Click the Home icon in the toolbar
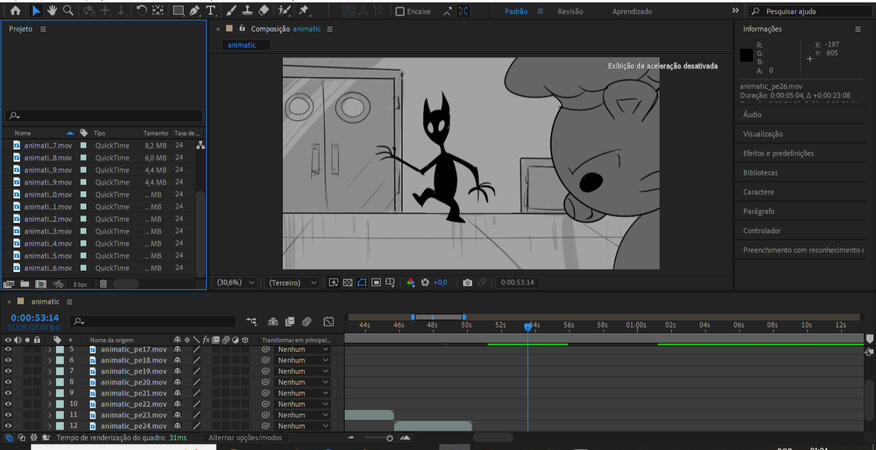Viewport: 876px width, 450px height. [x=15, y=10]
